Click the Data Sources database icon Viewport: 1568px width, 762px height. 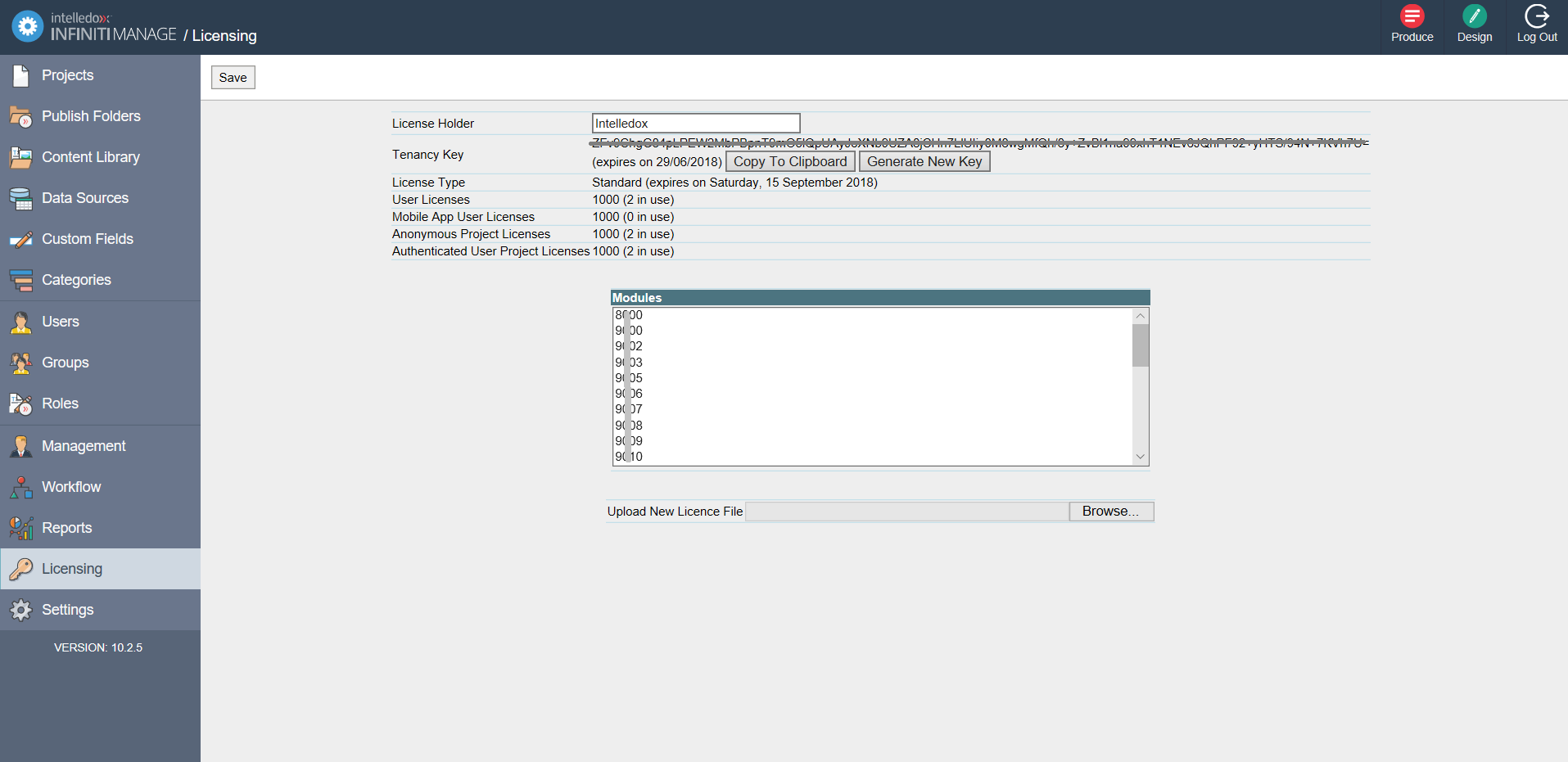20,198
